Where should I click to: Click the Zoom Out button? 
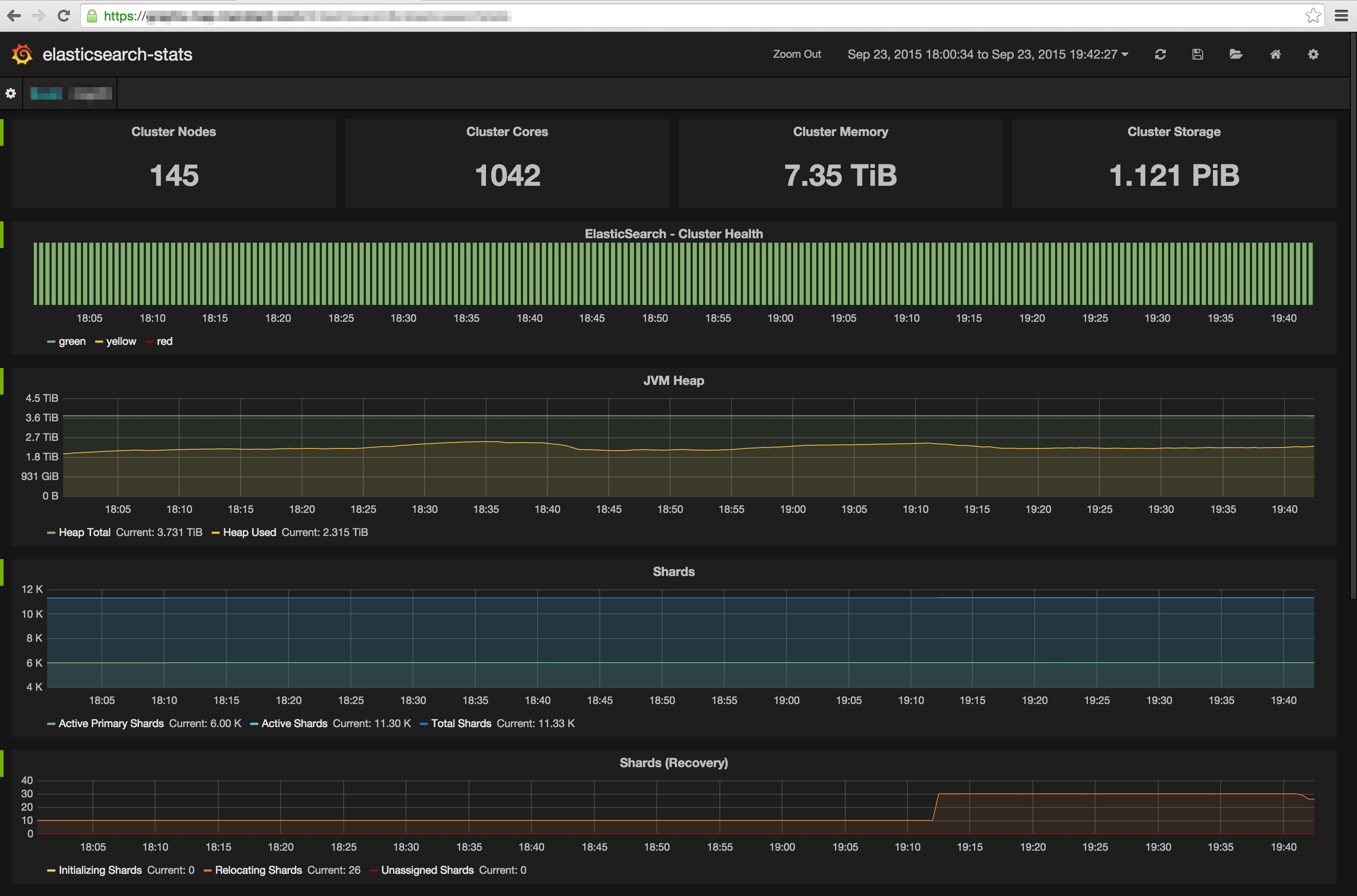[797, 54]
